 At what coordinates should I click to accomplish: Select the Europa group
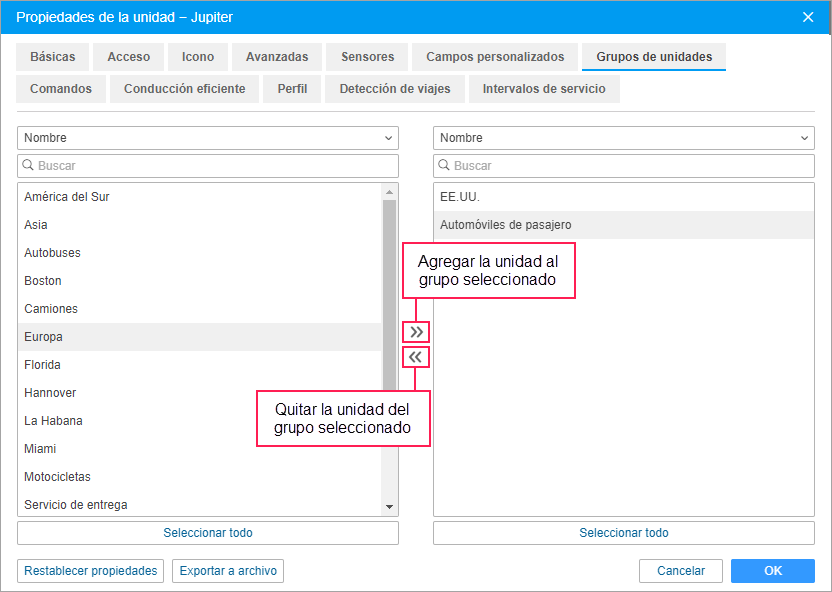(200, 337)
